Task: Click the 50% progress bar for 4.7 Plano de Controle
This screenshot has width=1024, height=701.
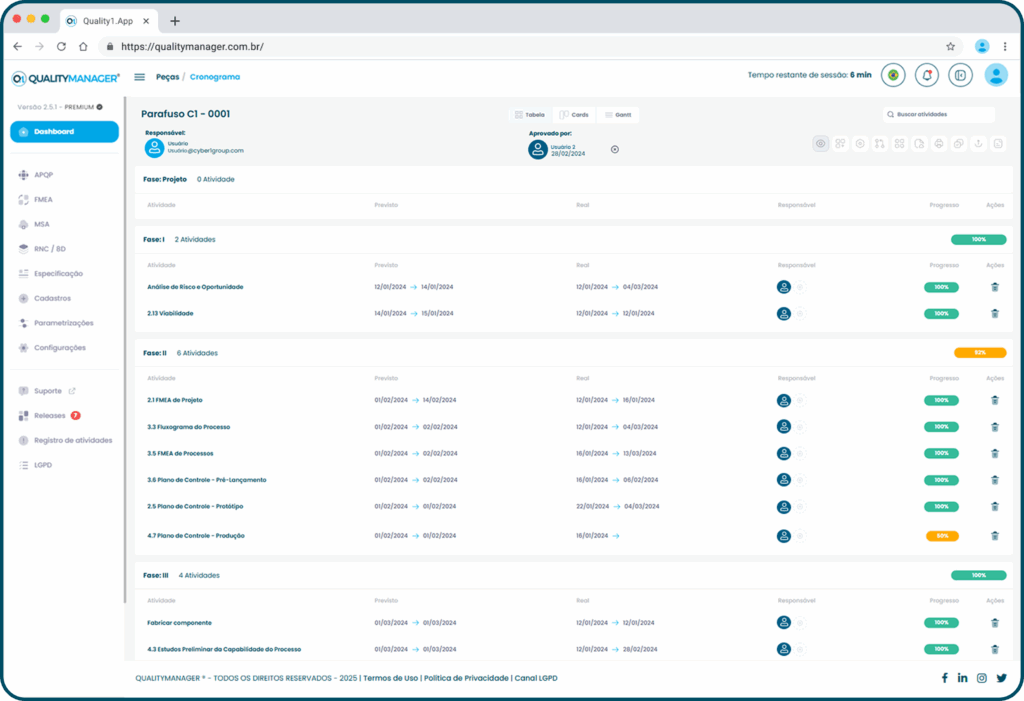Action: [941, 536]
